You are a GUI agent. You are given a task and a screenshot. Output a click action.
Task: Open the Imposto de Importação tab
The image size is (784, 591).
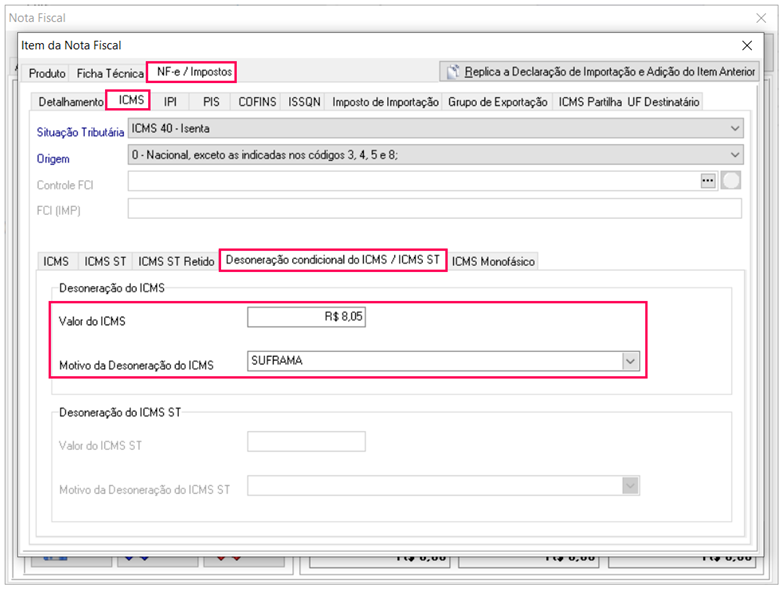tap(385, 102)
